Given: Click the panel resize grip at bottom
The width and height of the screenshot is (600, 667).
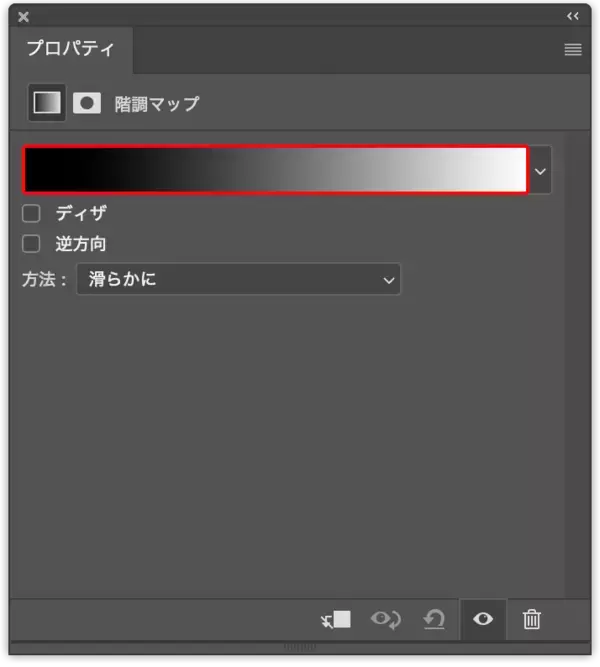Looking at the screenshot, I should (x=300, y=647).
